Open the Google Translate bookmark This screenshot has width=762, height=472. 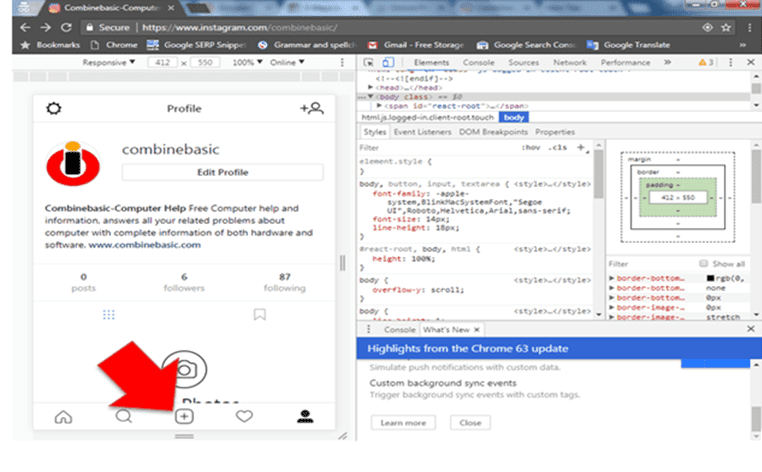628,45
